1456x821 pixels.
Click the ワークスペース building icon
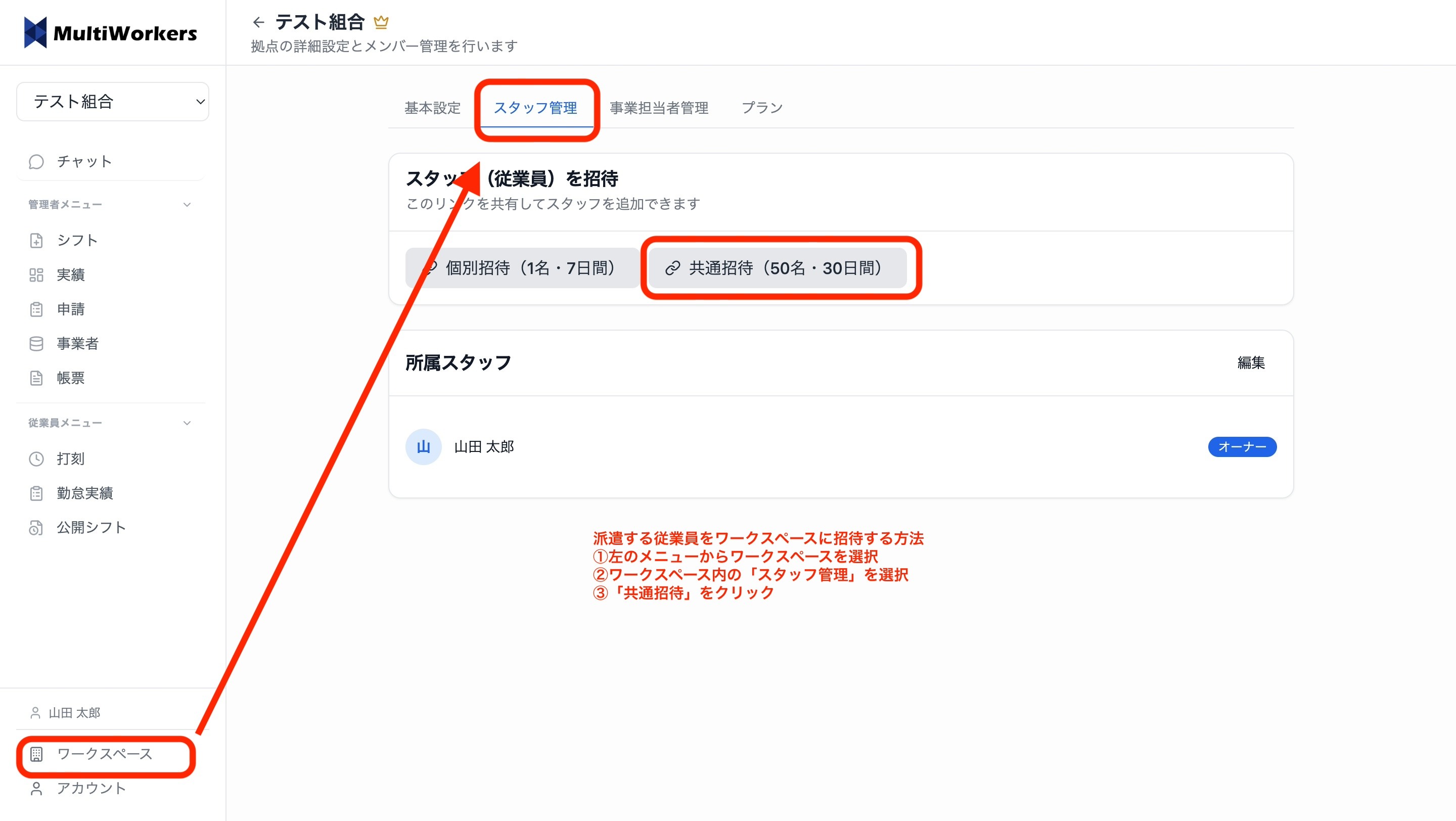point(36,754)
